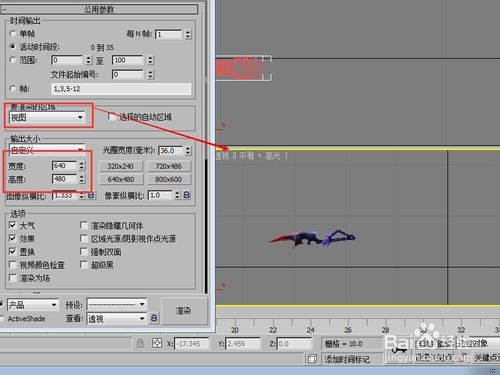Click the set key icon
Screen dimensions: 500x375
[398, 351]
